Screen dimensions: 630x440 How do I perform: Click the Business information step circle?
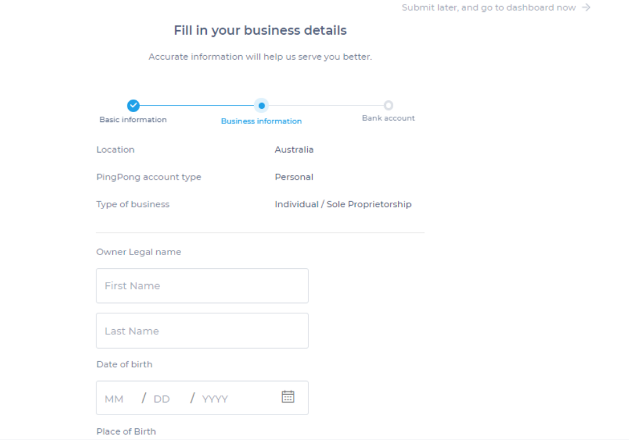click(261, 105)
